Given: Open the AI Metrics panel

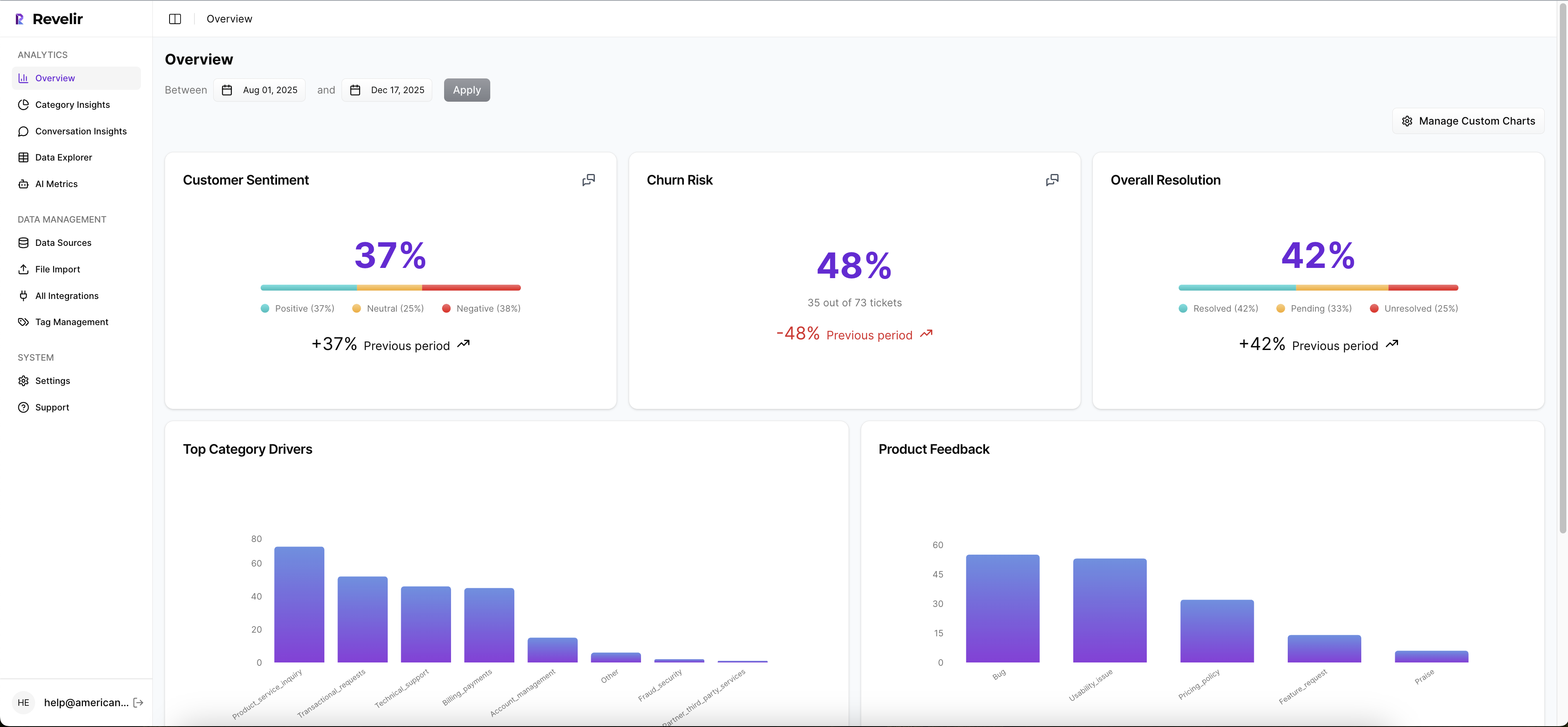Looking at the screenshot, I should 56,183.
